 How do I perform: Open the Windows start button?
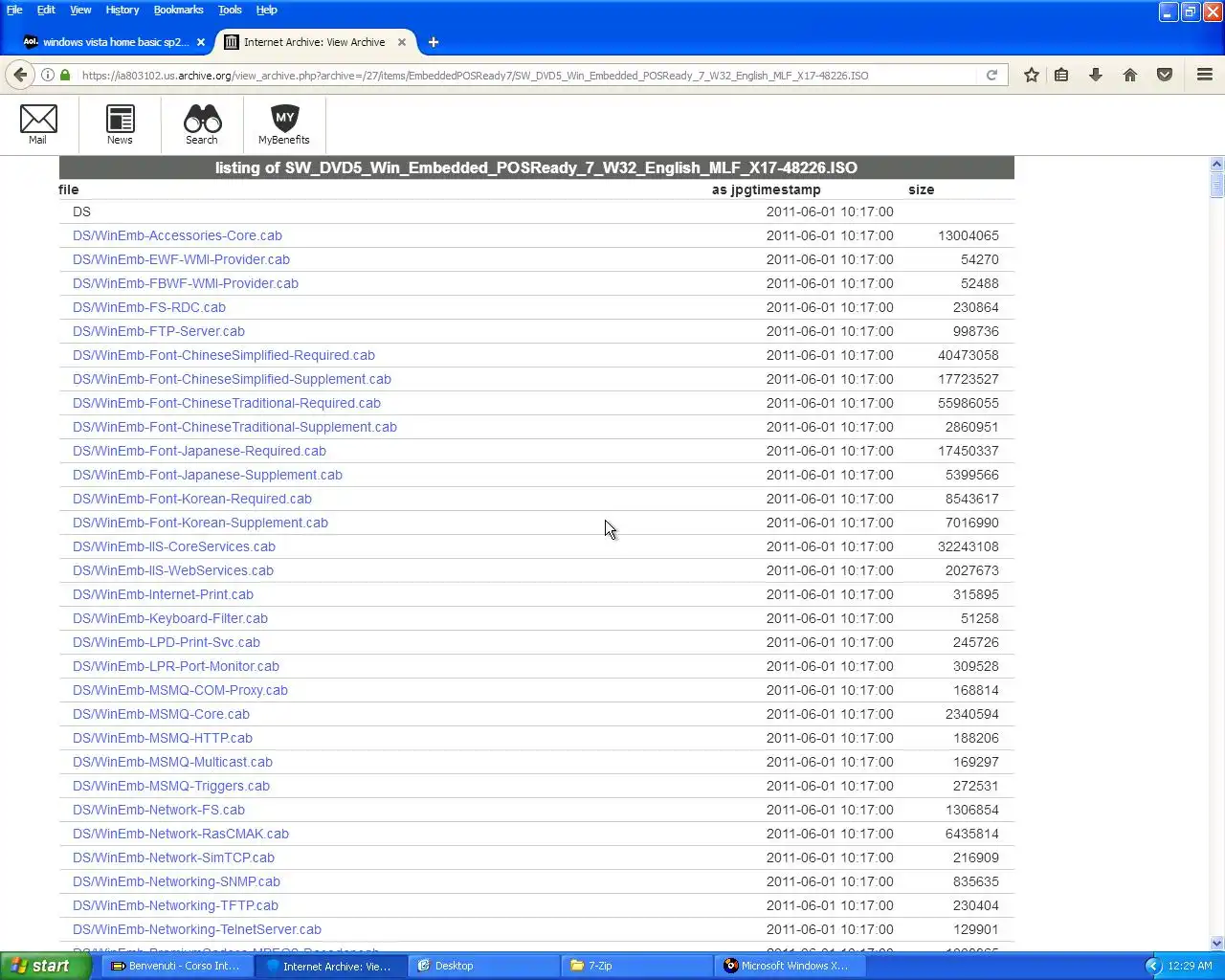[x=46, y=966]
